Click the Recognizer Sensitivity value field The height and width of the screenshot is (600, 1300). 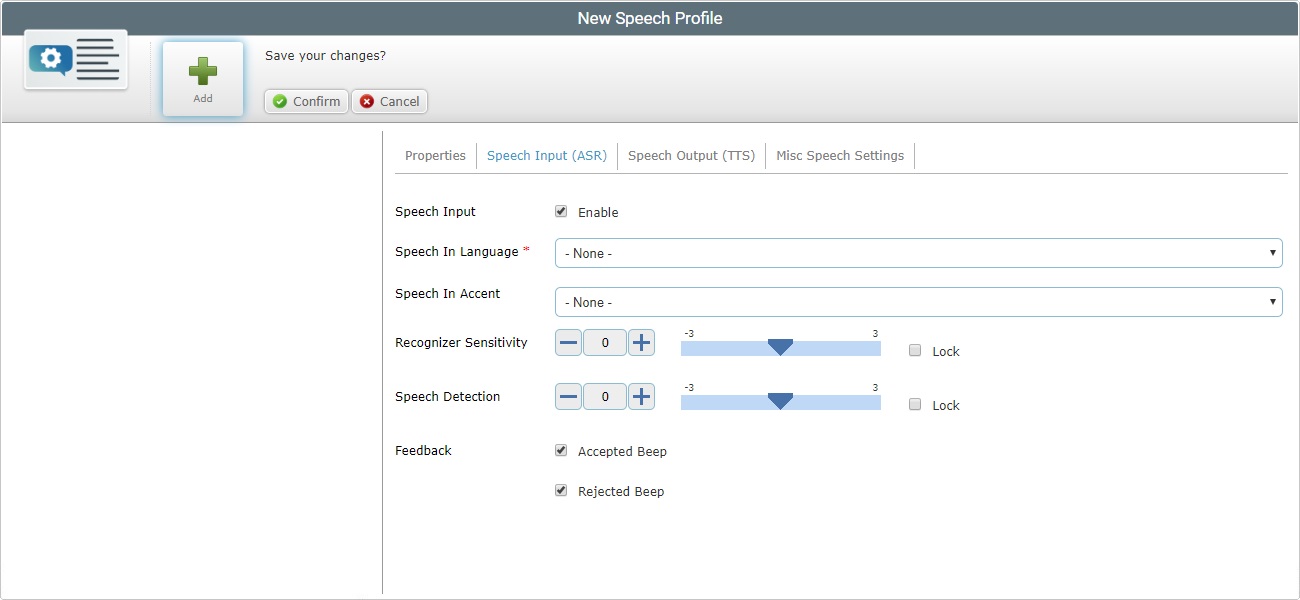[x=604, y=342]
